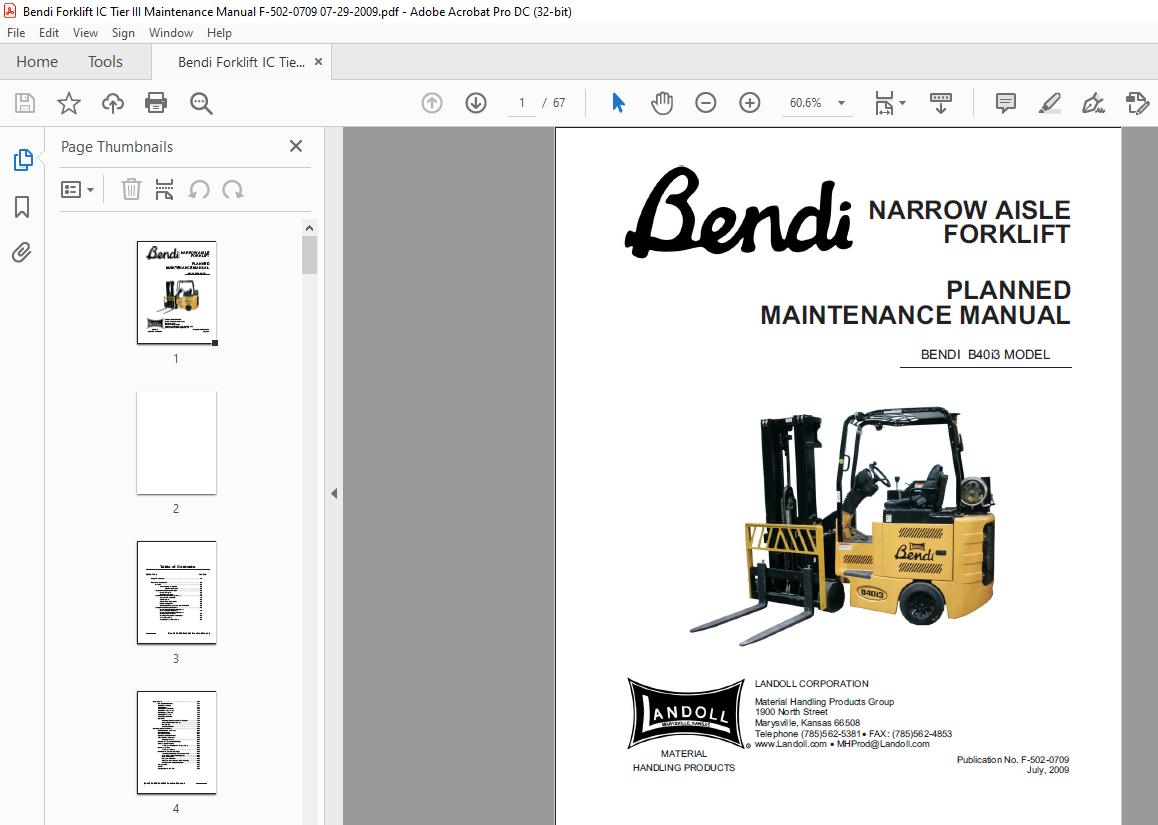
Task: Collapse the navigation pane with side arrow
Action: click(x=334, y=493)
